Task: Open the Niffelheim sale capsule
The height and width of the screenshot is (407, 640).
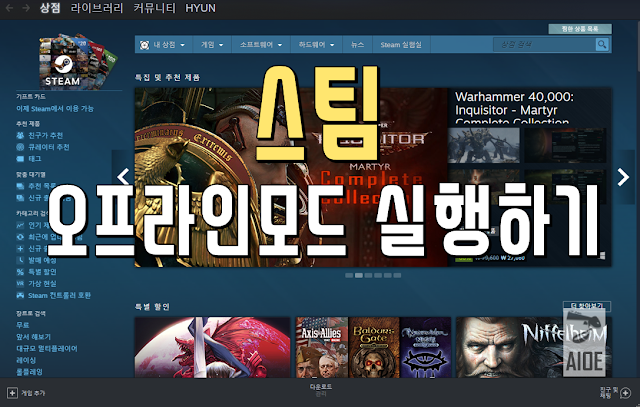Action: pos(533,347)
